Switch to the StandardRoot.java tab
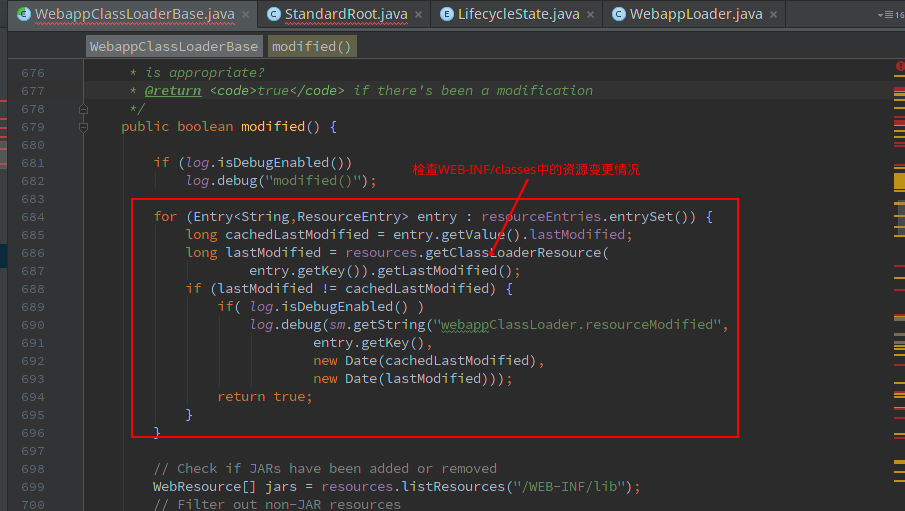Image resolution: width=905 pixels, height=511 pixels. [x=345, y=14]
